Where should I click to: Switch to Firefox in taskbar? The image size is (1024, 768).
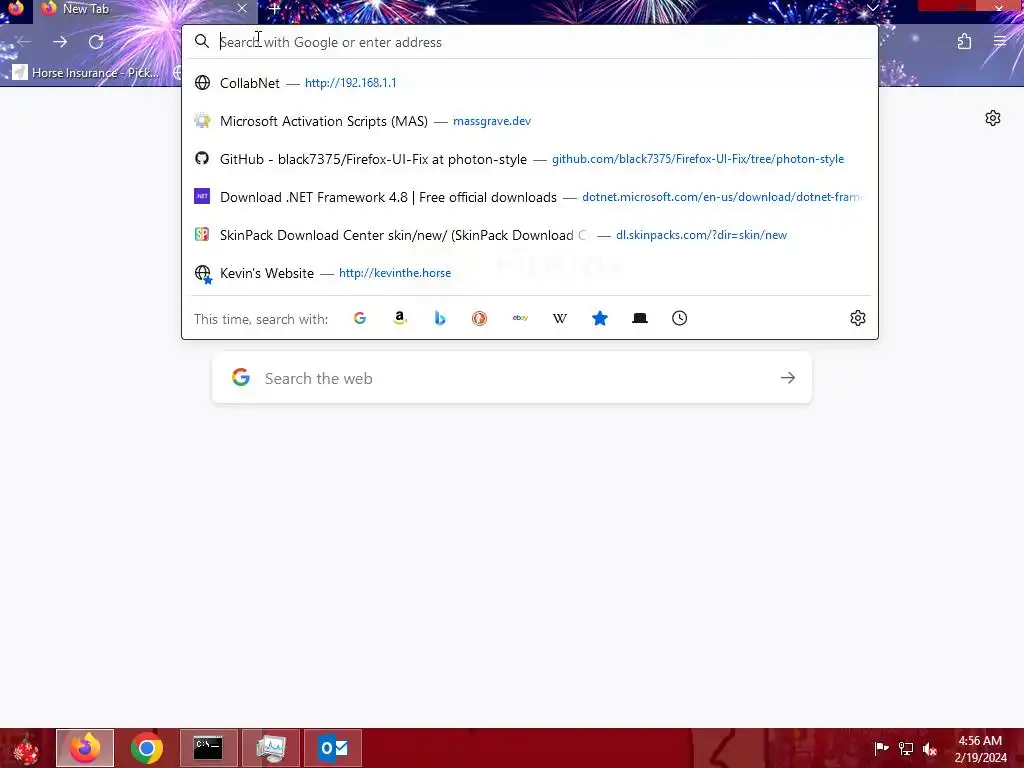click(x=85, y=748)
